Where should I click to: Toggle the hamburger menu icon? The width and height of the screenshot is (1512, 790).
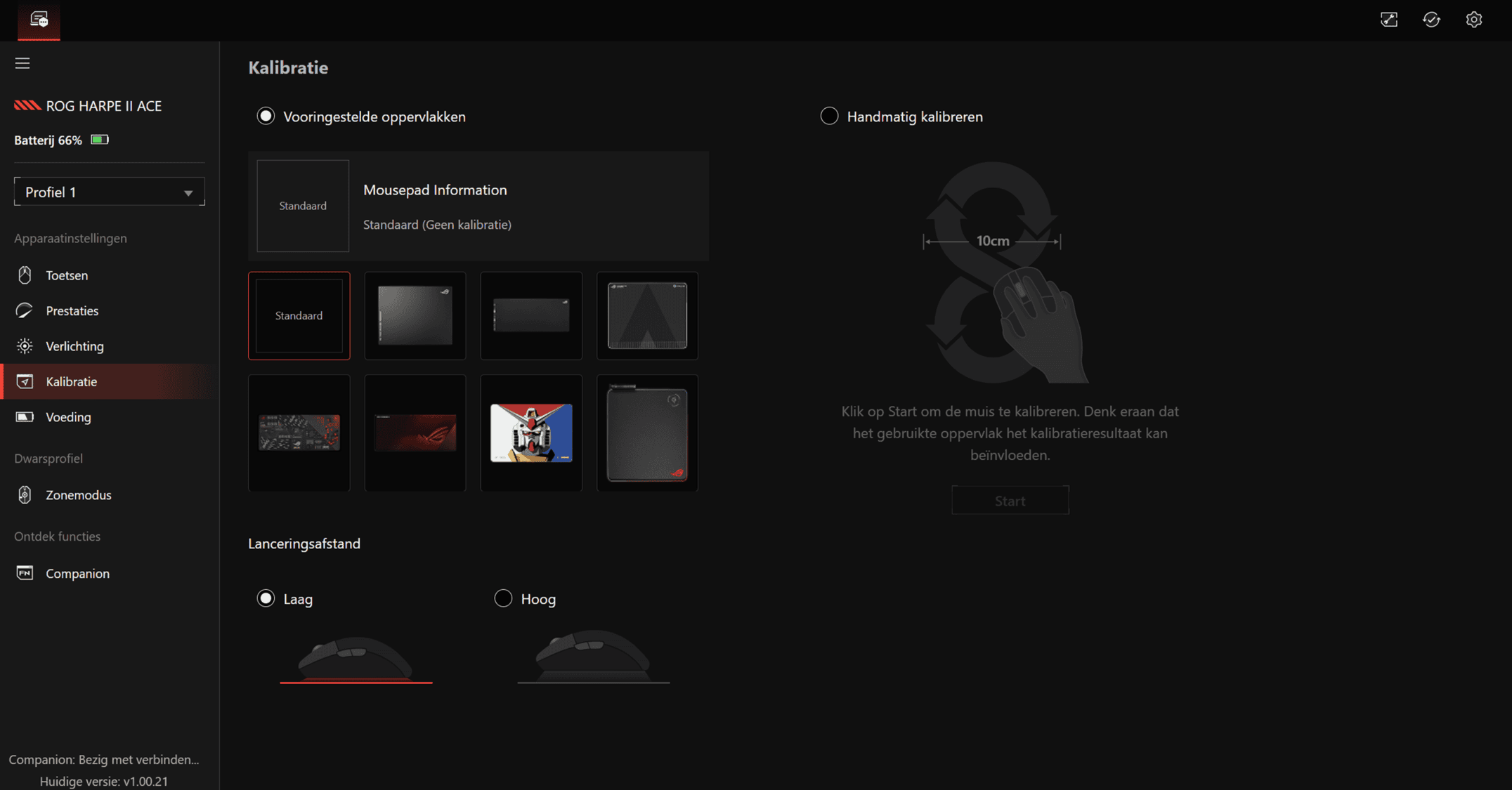click(x=22, y=63)
